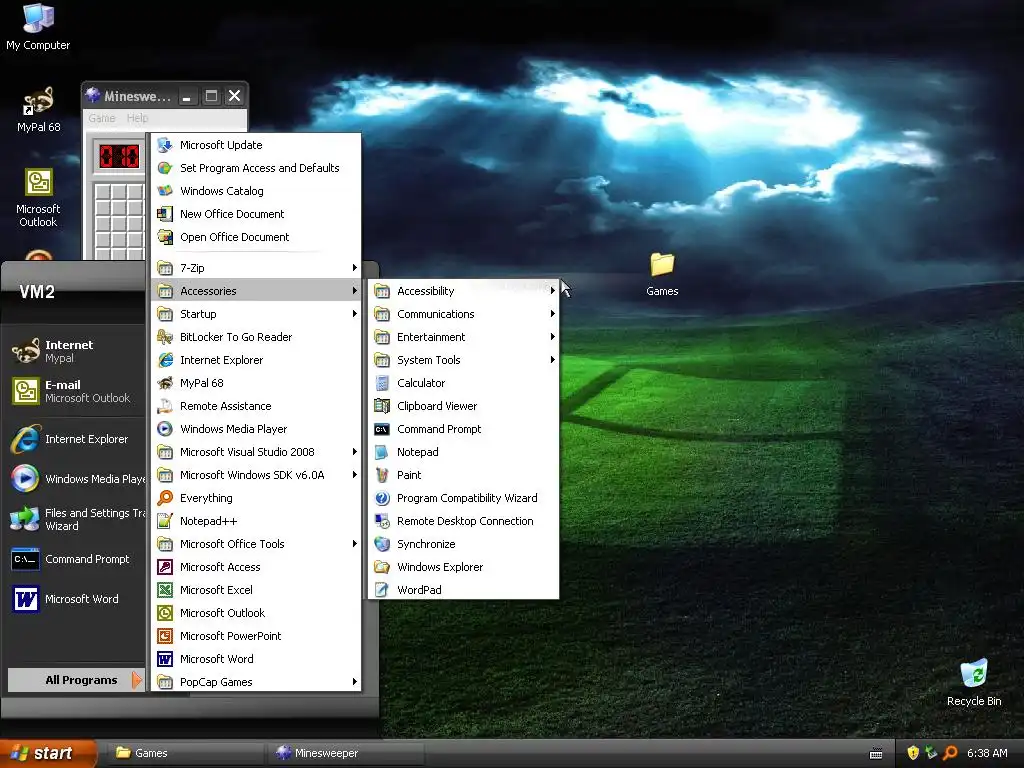Switch to Minesweeper taskbar button

coord(345,753)
